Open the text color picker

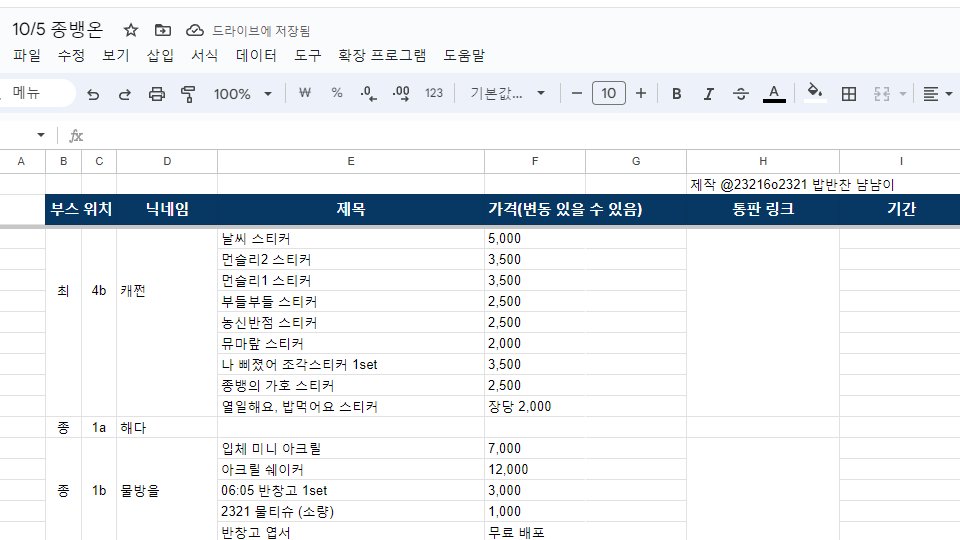coord(774,94)
